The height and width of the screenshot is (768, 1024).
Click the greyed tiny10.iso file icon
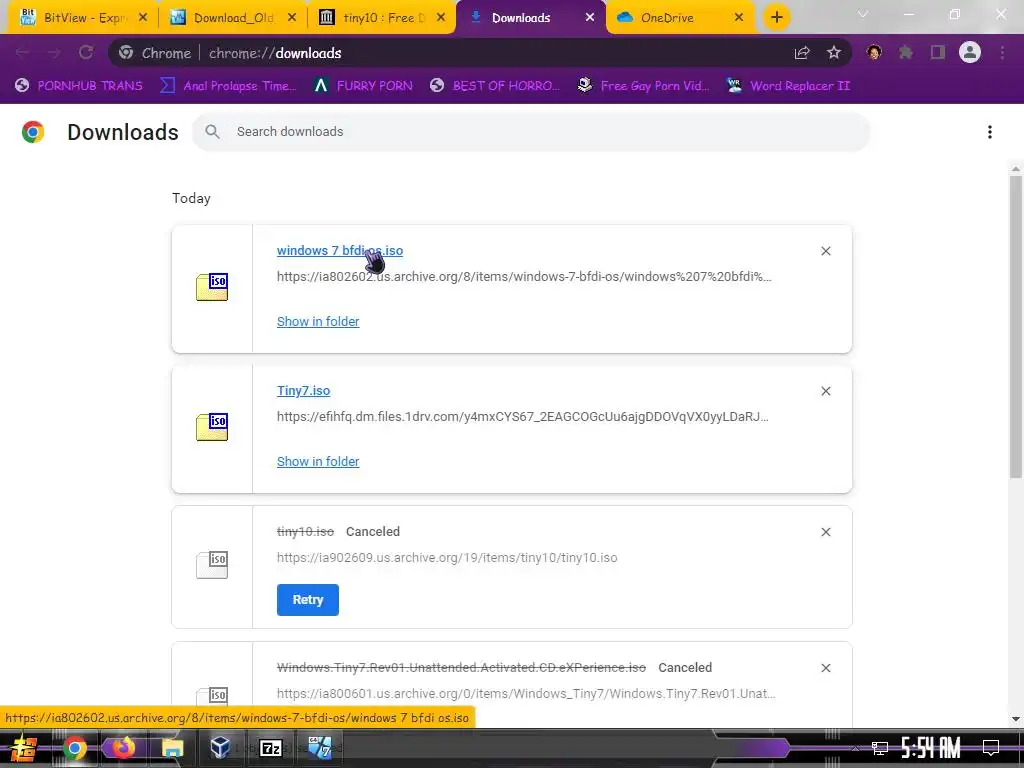point(212,565)
